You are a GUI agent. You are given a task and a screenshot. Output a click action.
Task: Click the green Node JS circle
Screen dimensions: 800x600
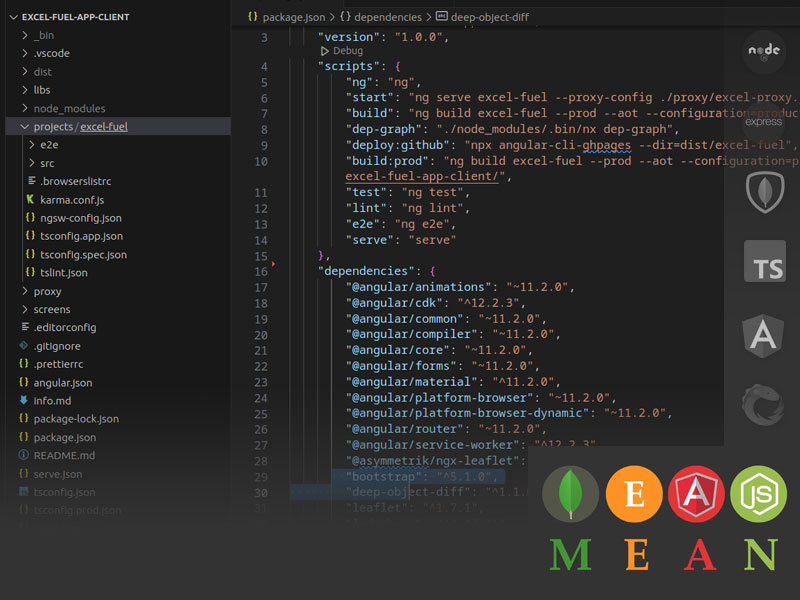(758, 494)
